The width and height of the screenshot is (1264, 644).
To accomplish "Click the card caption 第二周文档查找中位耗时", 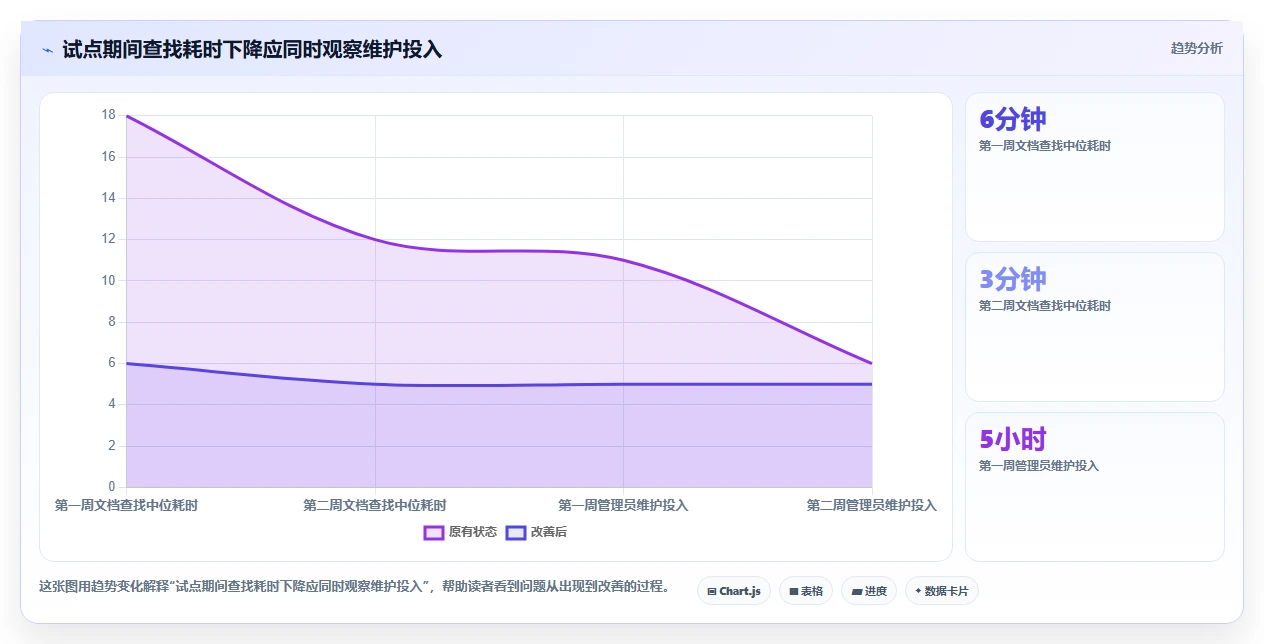I will [x=1045, y=306].
